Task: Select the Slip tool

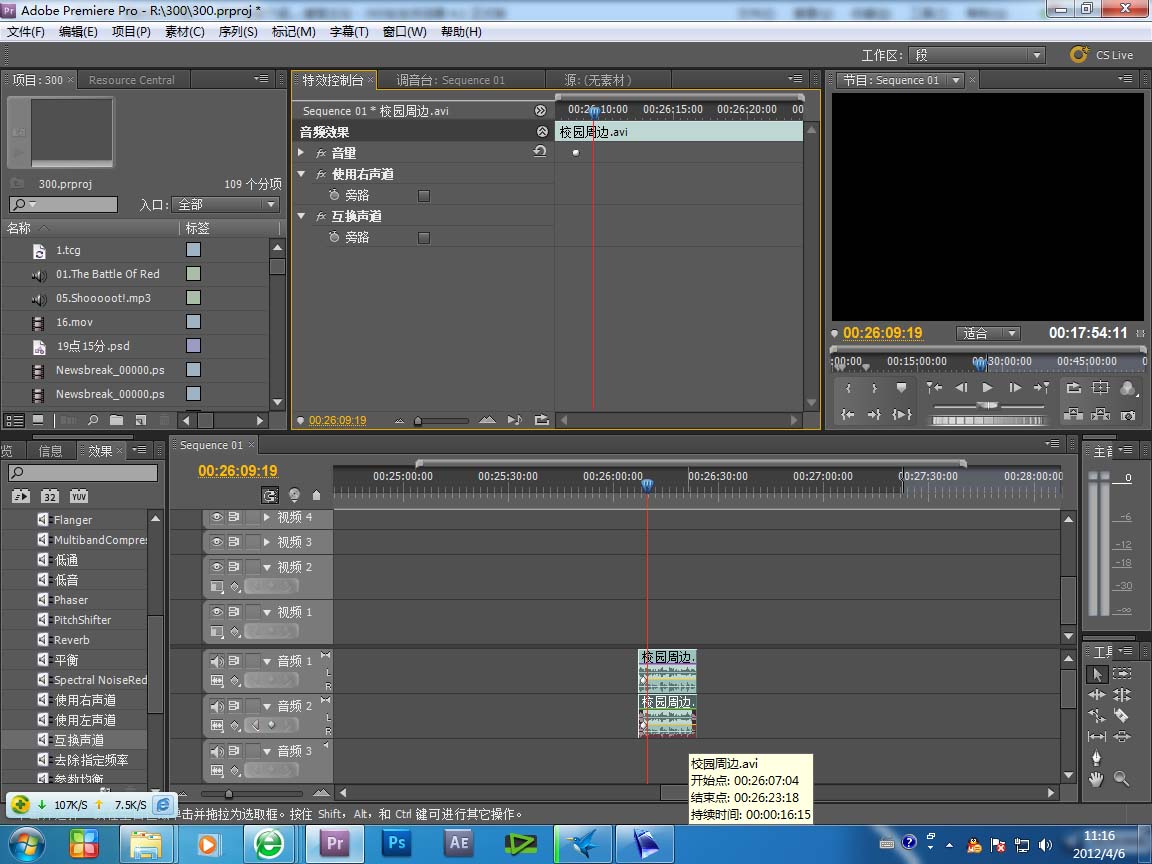Action: coord(1097,737)
